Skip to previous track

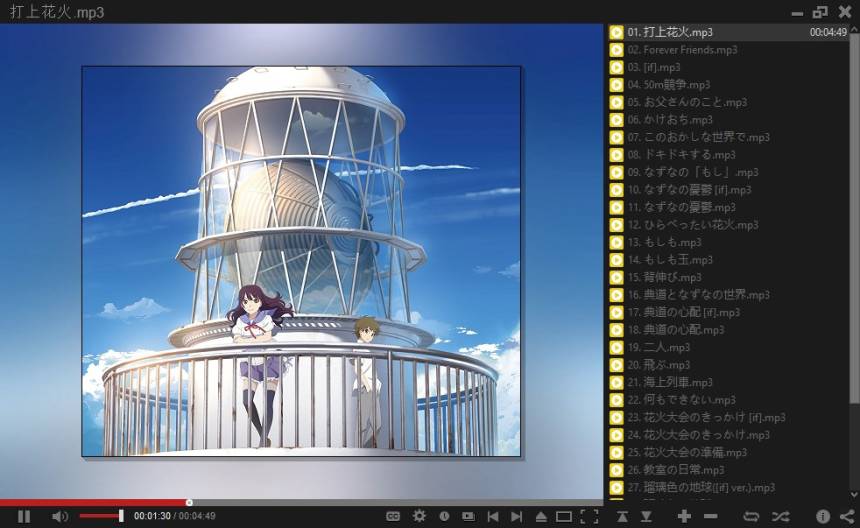(492, 516)
